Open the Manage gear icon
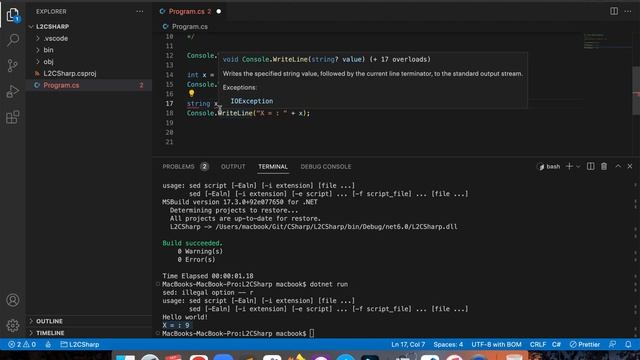The image size is (640, 360). point(13,325)
